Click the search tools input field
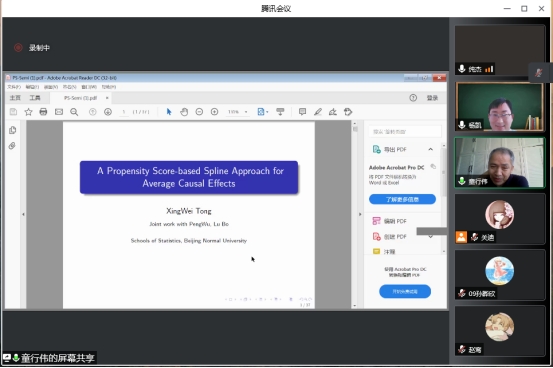The height and width of the screenshot is (368, 553). 405,132
